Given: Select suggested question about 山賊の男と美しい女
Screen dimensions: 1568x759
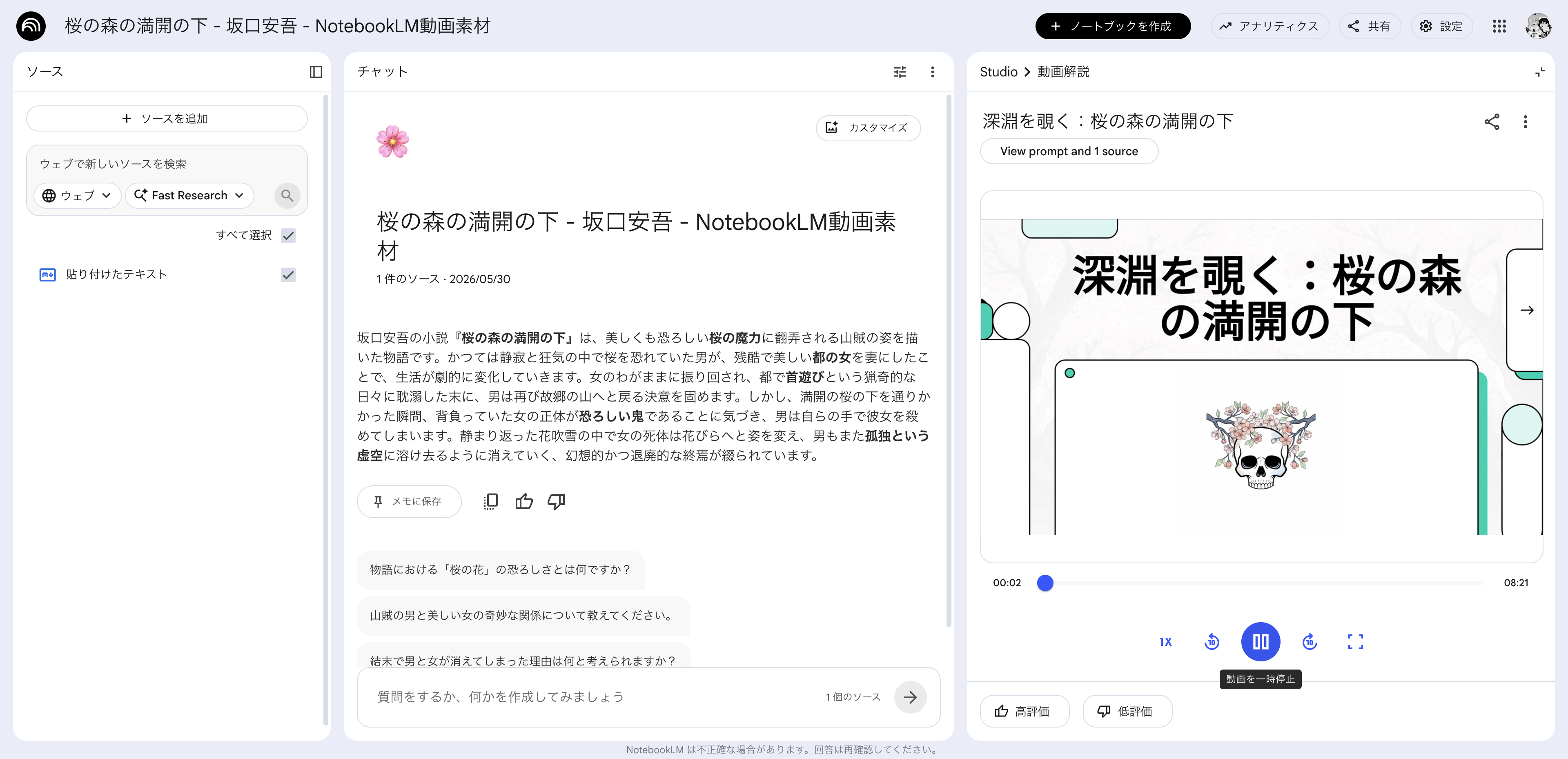Looking at the screenshot, I should 523,615.
